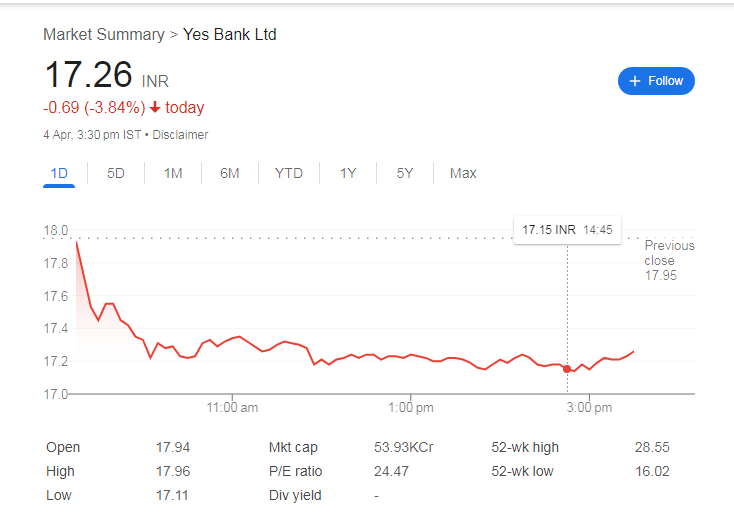Screen dimensions: 734x524
Task: Click the red down arrow icon
Action: point(155,108)
